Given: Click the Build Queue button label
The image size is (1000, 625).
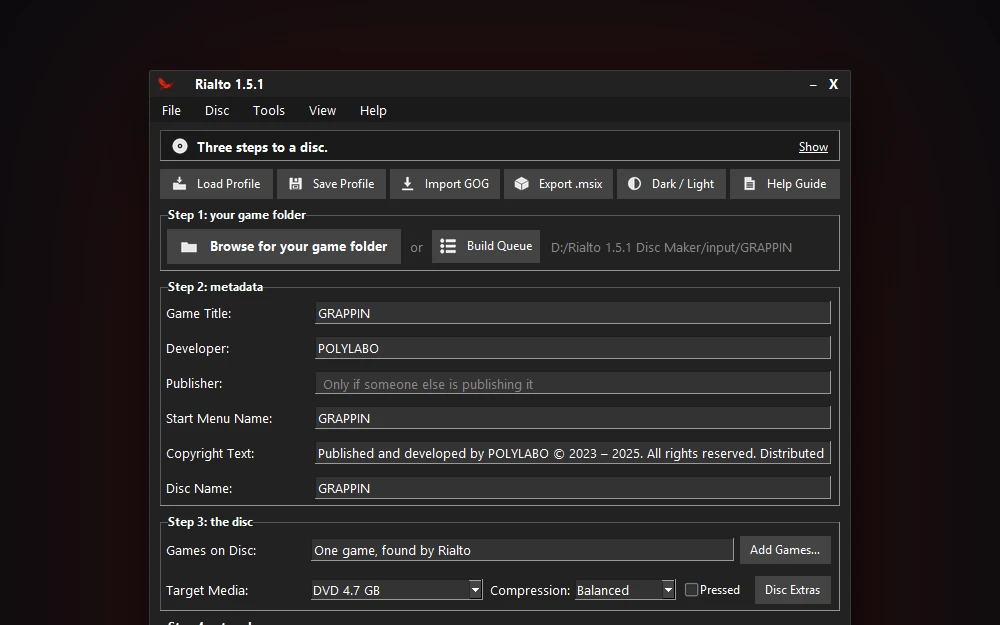Looking at the screenshot, I should pos(499,246).
